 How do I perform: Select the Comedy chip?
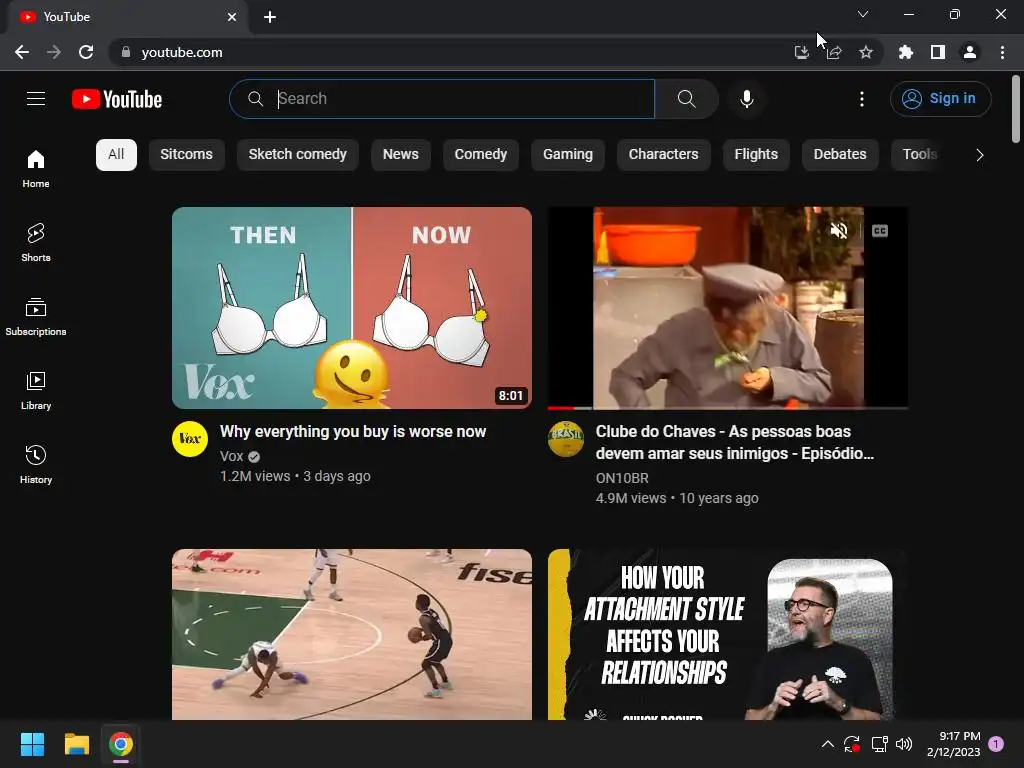481,155
